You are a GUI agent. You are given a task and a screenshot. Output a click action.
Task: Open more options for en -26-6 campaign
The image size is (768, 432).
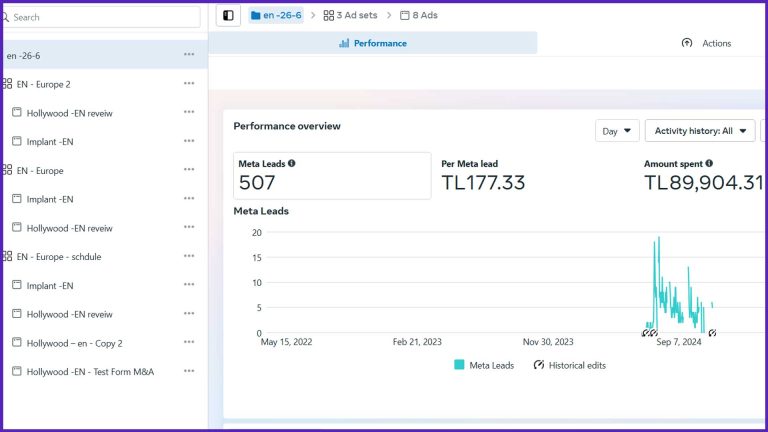(x=188, y=55)
